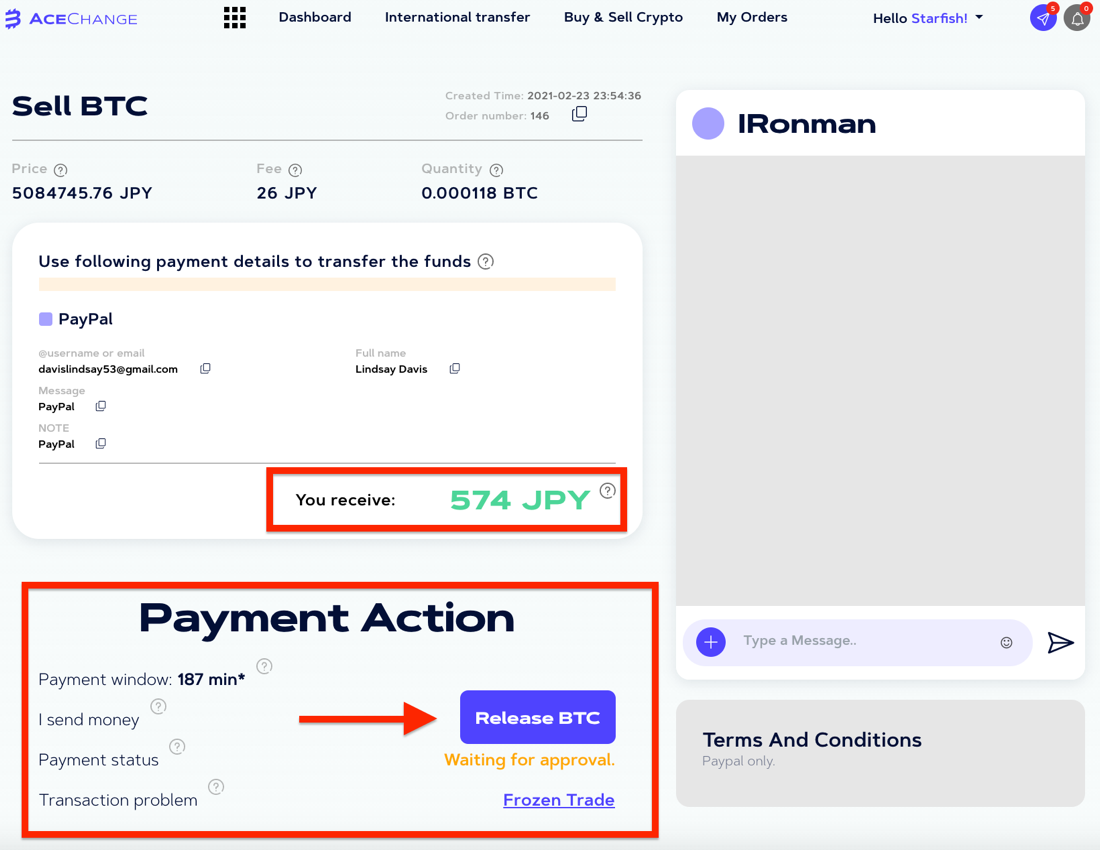Copy the order number 146
1100x850 pixels.
579,114
